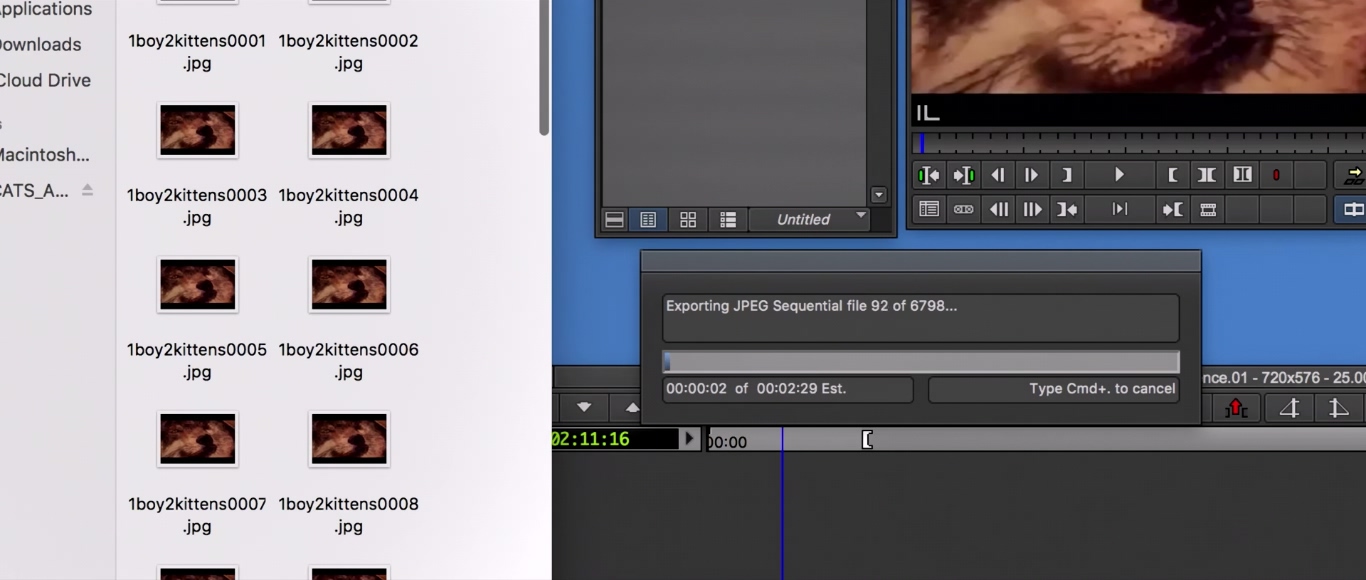Click the arrow next to the timecode display
Image resolution: width=1366 pixels, height=580 pixels.
[x=689, y=438]
